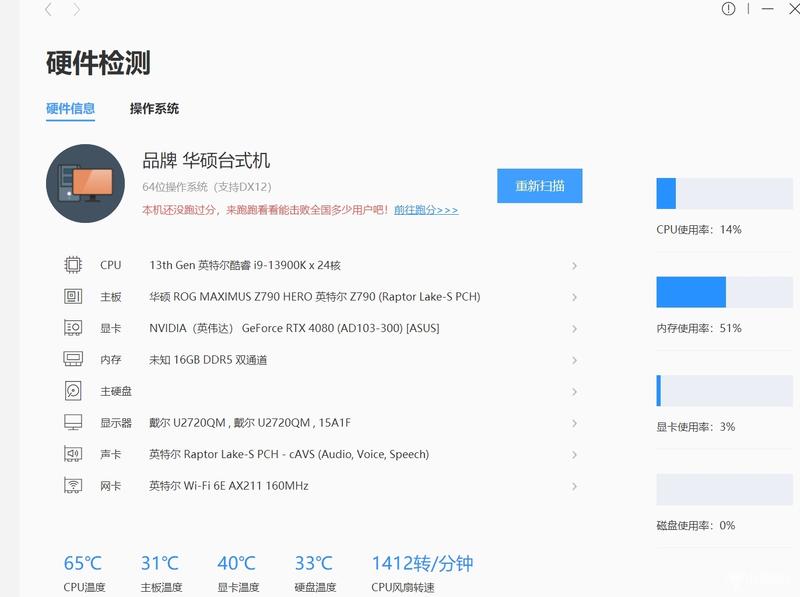800x597 pixels.
Task: Click the network card (网卡) Wi-Fi icon
Action: point(73,485)
